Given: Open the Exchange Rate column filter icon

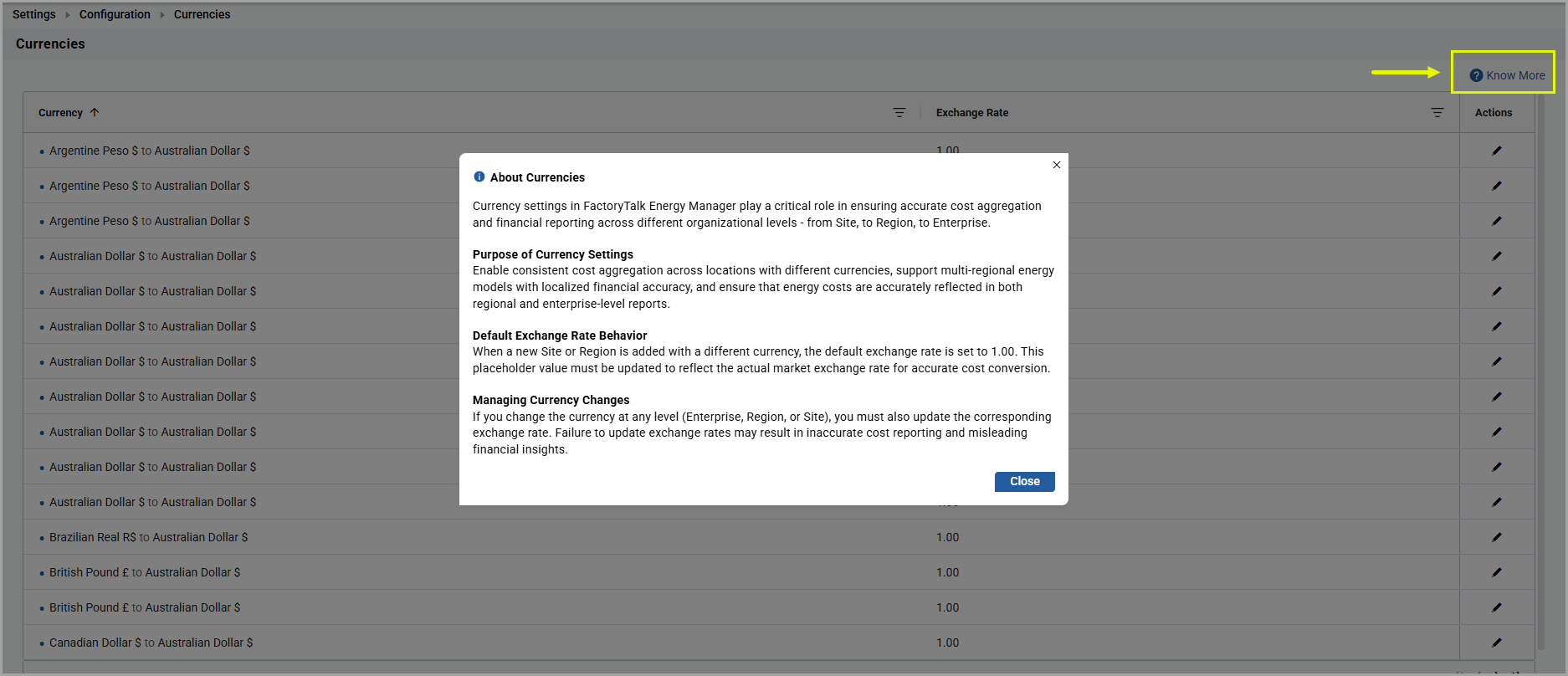Looking at the screenshot, I should 1437,112.
